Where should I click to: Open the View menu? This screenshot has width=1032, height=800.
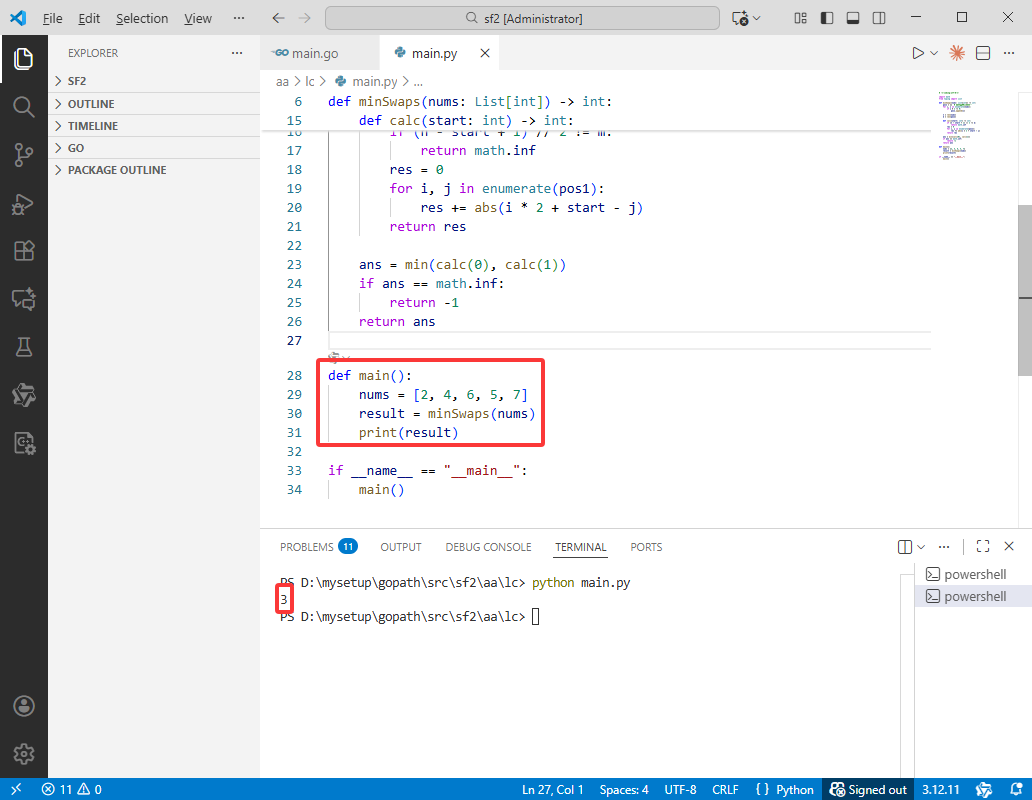(197, 18)
